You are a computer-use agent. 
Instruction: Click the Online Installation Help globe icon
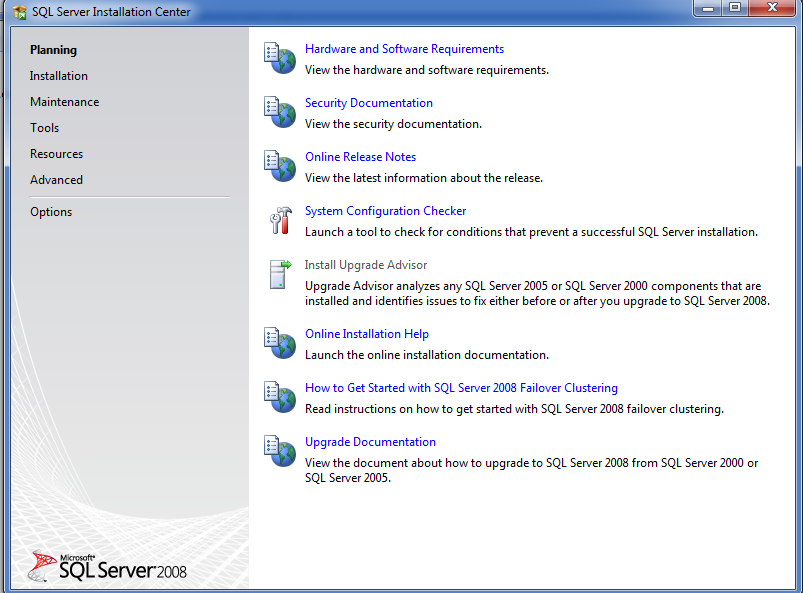[280, 343]
